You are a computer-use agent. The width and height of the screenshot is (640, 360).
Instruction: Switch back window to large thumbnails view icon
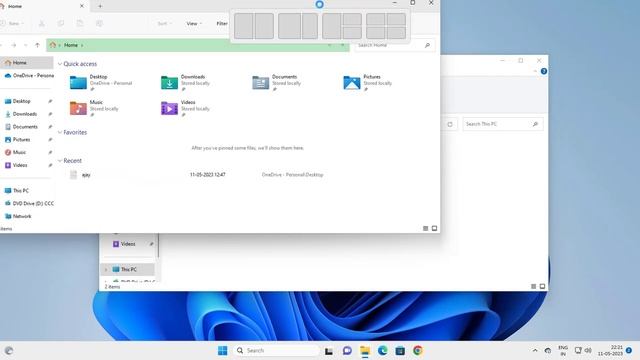[542, 287]
